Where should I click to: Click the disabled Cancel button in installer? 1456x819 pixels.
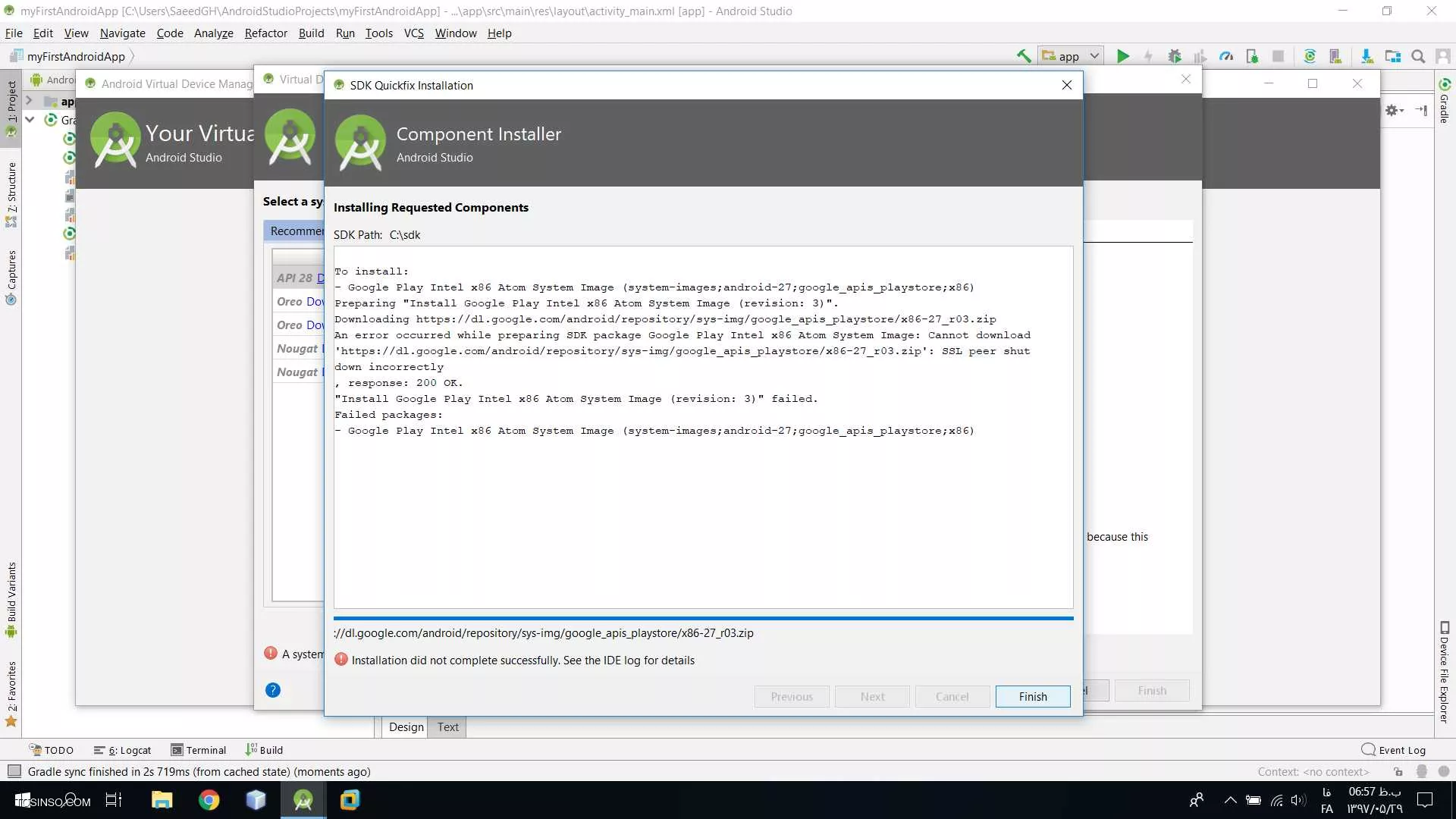[x=952, y=697]
